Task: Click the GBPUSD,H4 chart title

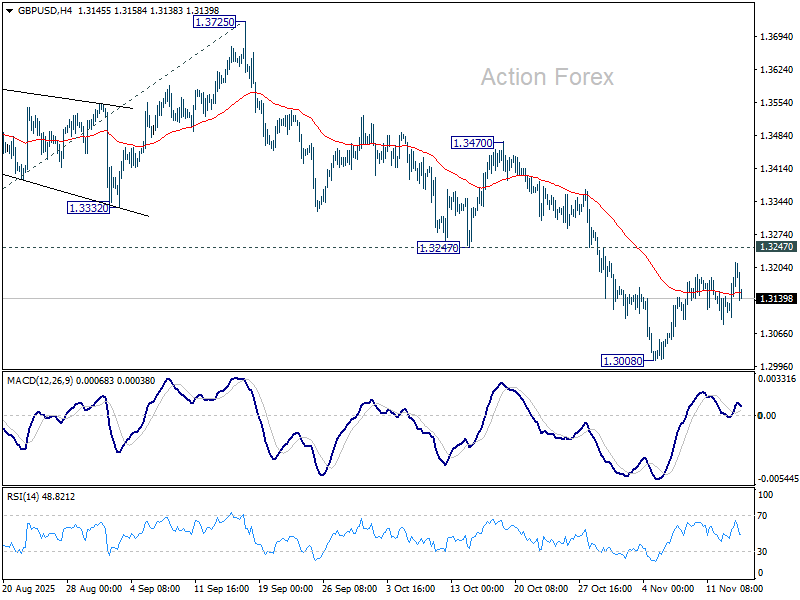Action: click(x=37, y=9)
